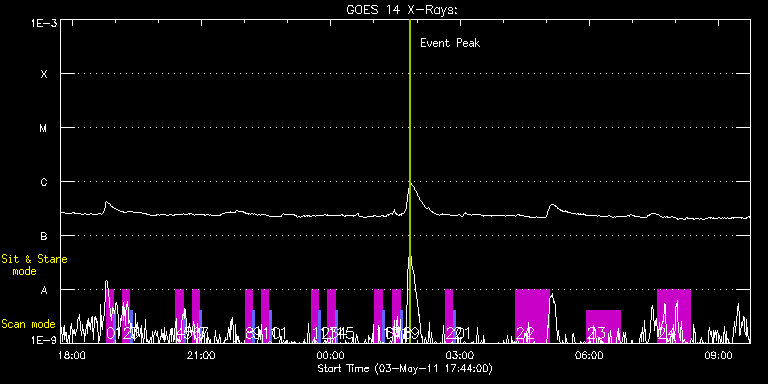Select the first magenta block labeled 0
768x384 pixels.
(111, 316)
